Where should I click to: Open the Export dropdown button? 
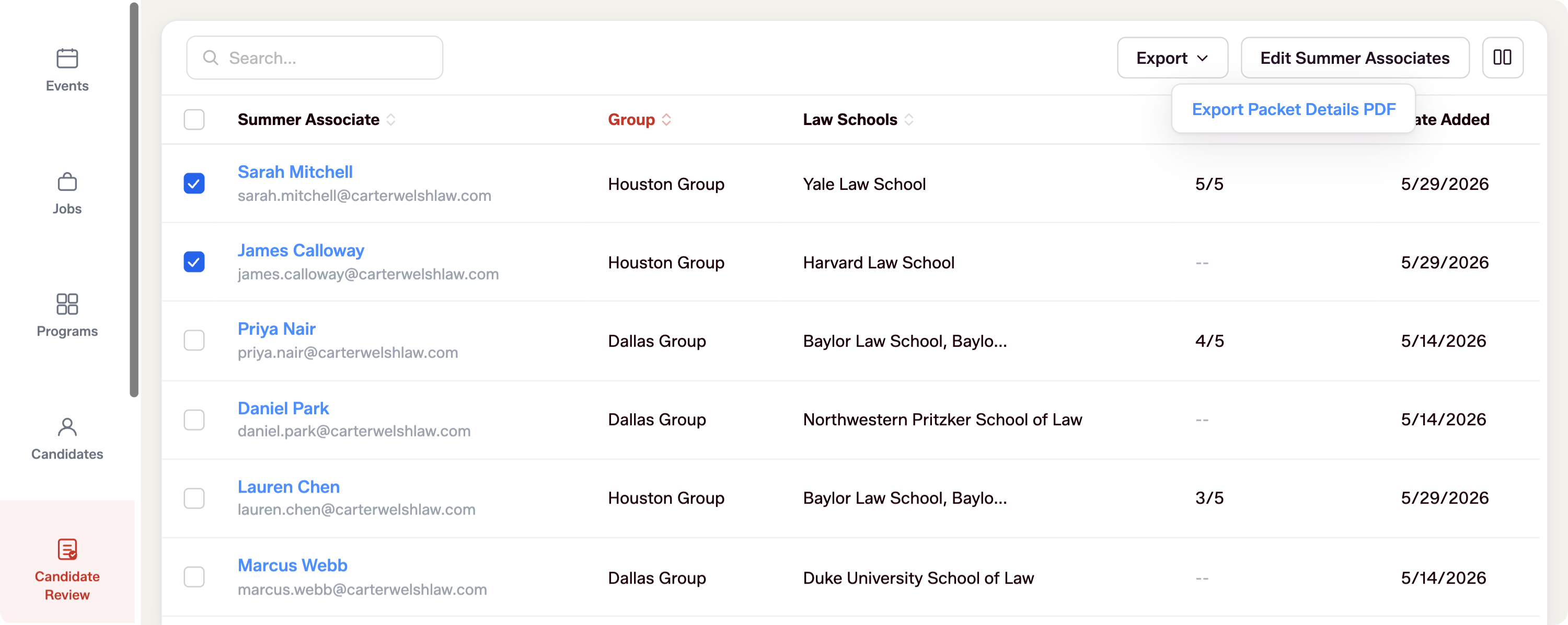(x=1172, y=58)
